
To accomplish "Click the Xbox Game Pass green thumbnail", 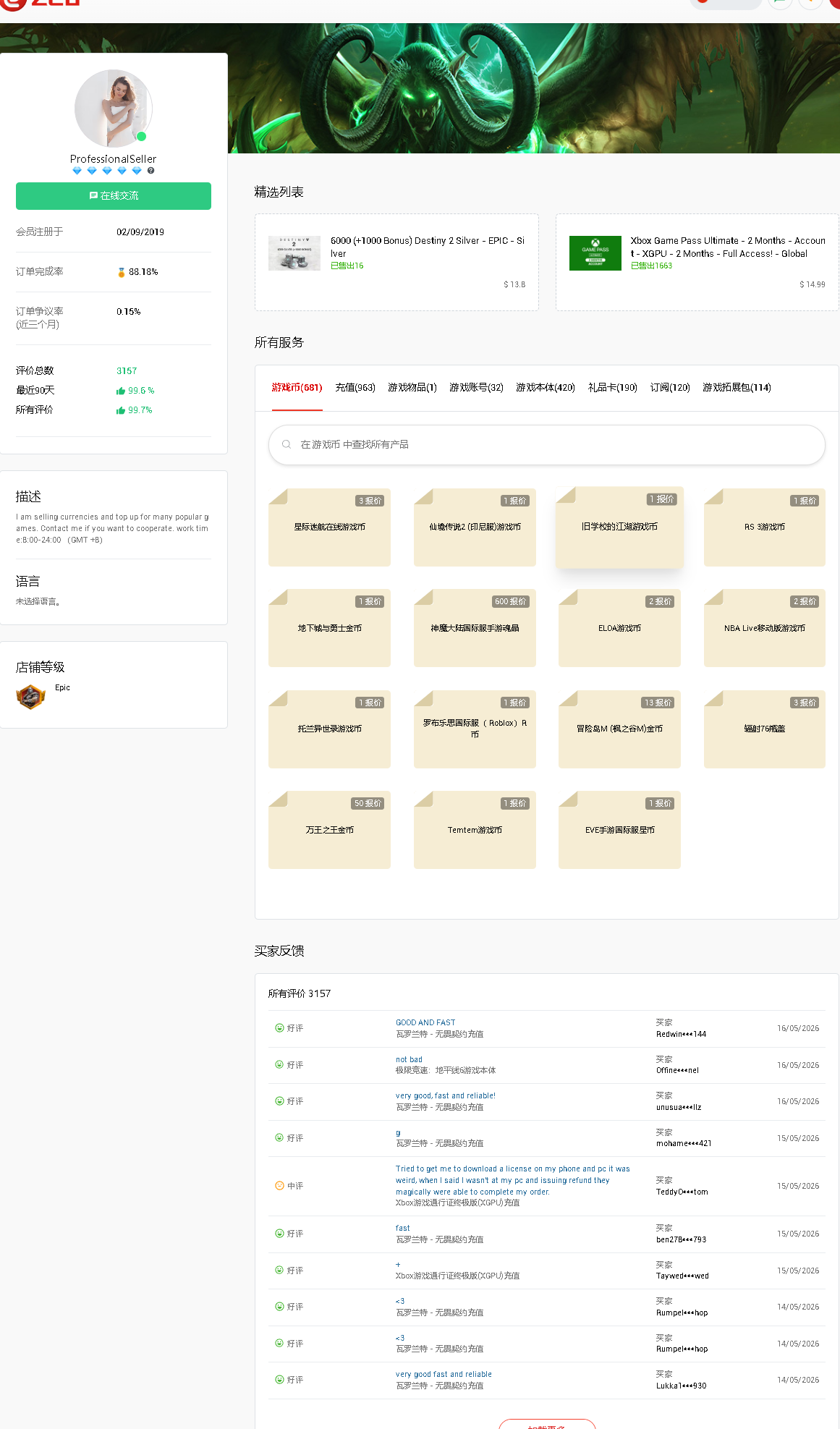I will [595, 253].
